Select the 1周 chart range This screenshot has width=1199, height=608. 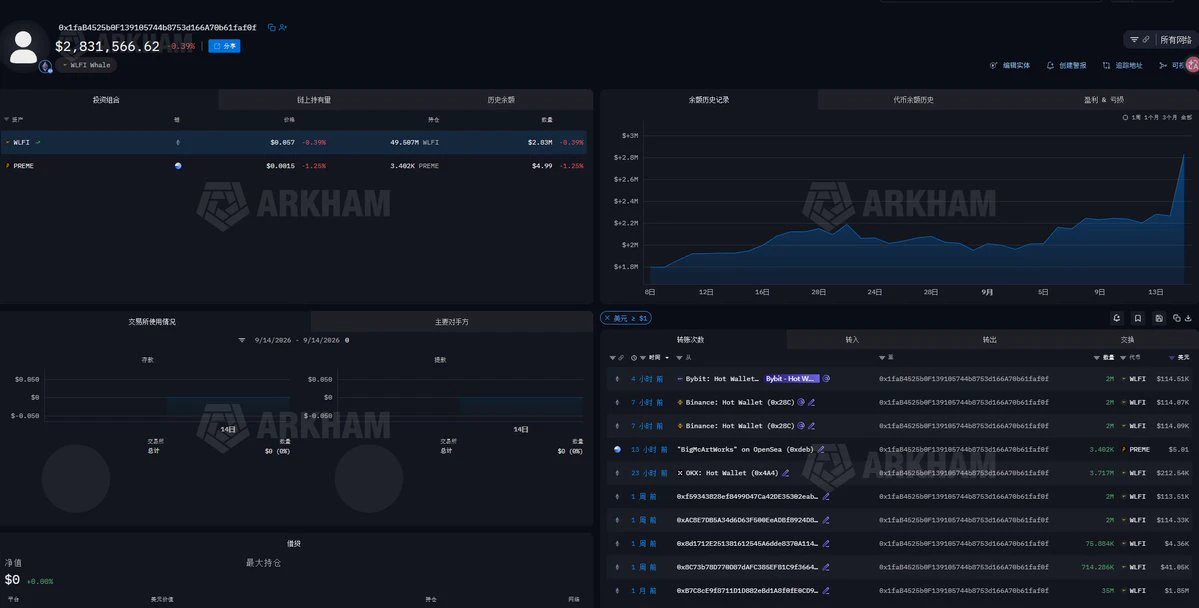(x=1136, y=118)
